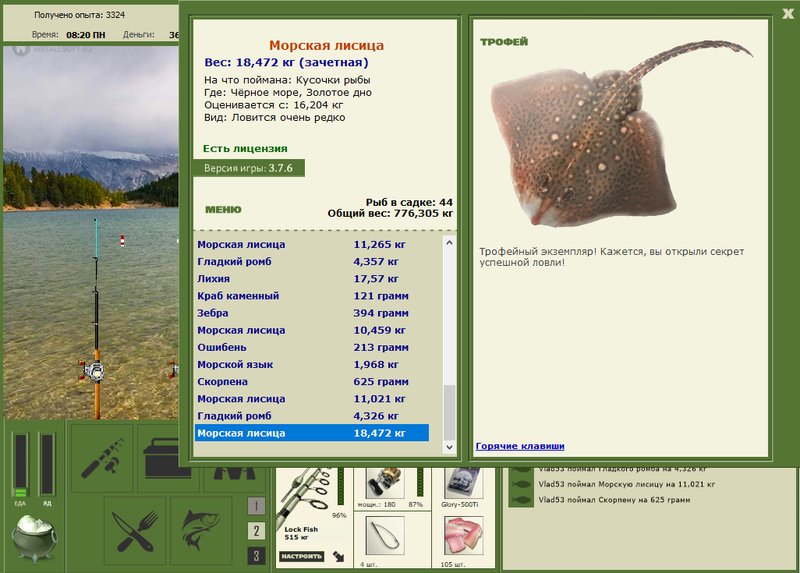Click the fish list scroll-down arrow
This screenshot has height=573, width=800.
(449, 447)
